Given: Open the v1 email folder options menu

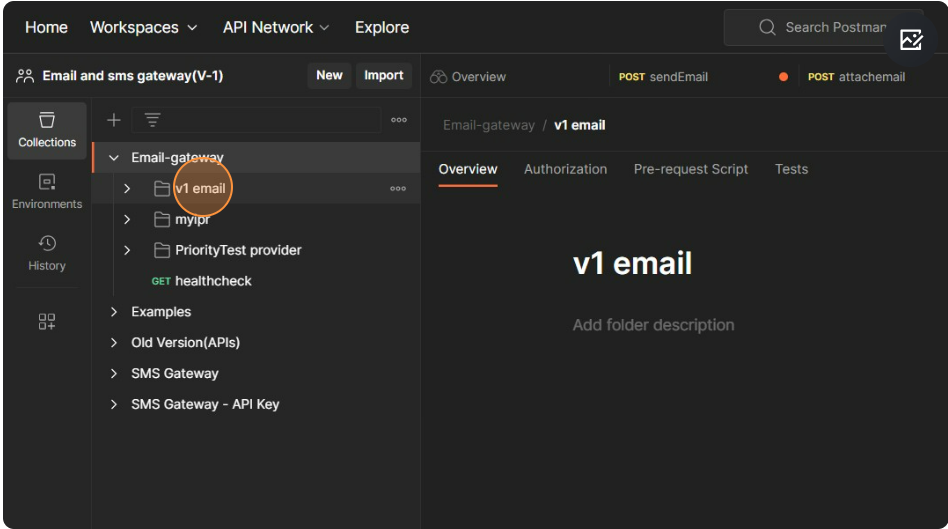Looking at the screenshot, I should pos(398,188).
